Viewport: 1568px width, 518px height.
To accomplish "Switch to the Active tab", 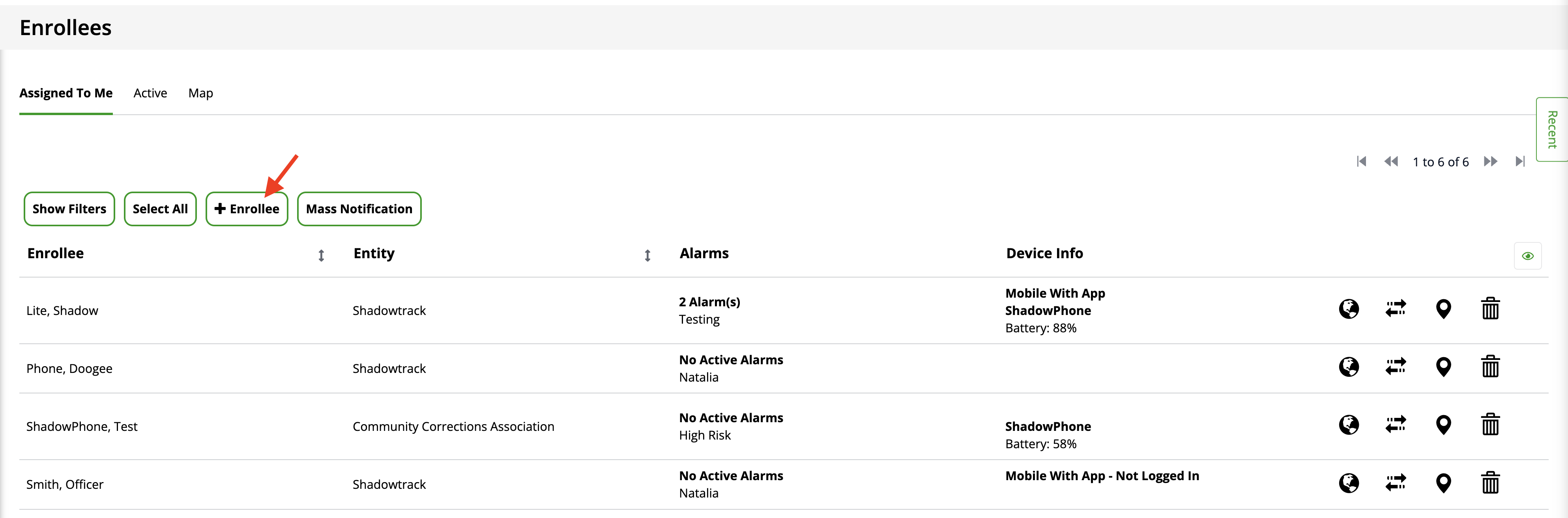I will tap(150, 93).
